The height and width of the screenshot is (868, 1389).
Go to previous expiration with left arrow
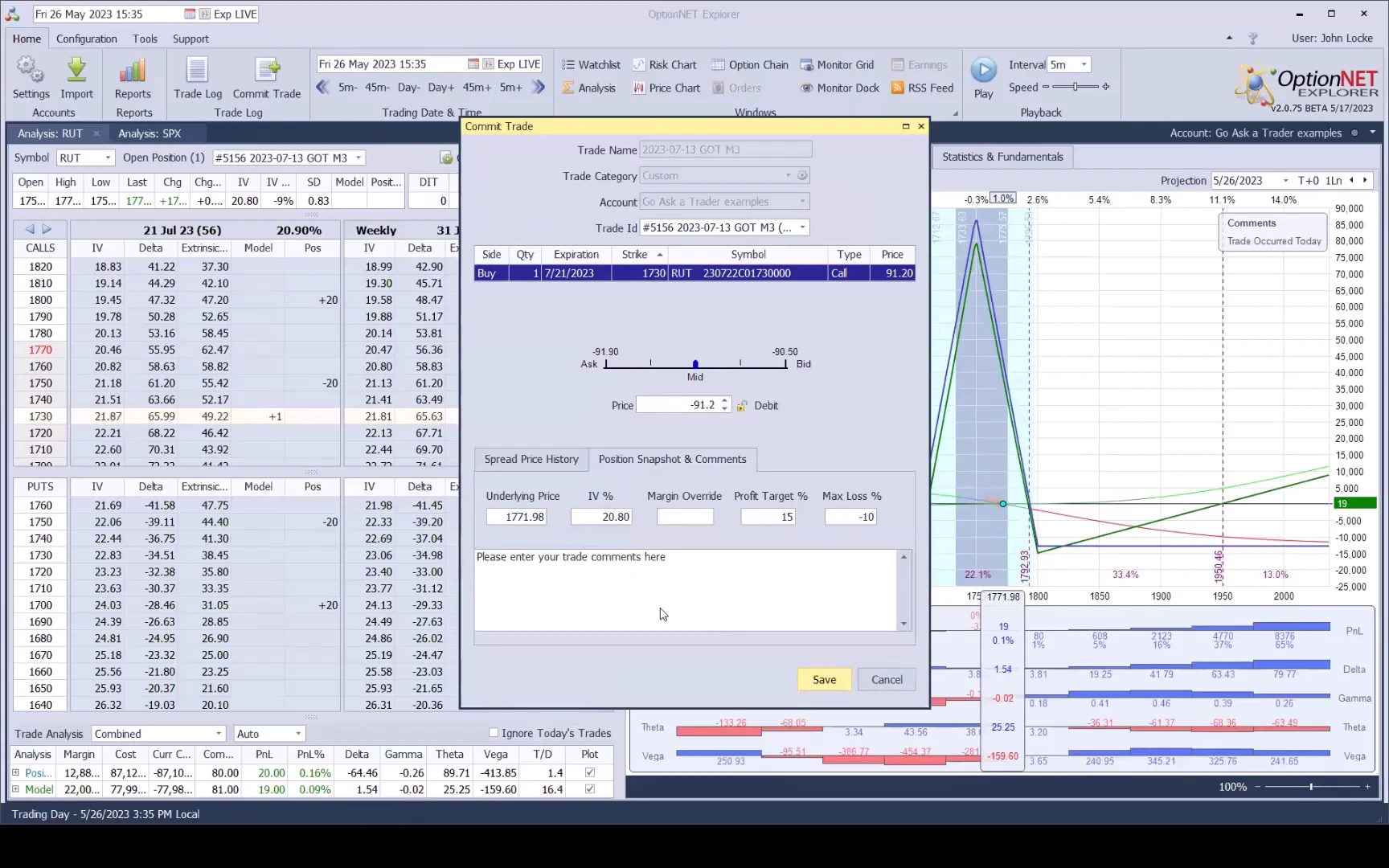(x=30, y=230)
